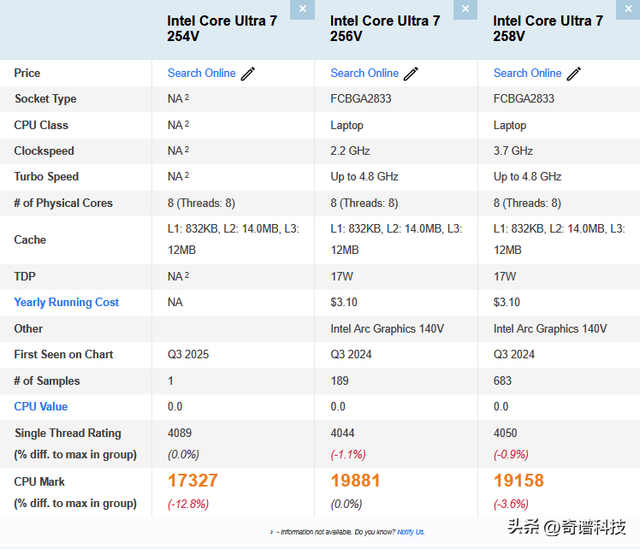The height and width of the screenshot is (549, 640).
Task: Search Online price for Ultra 7 254V
Action: 202,73
